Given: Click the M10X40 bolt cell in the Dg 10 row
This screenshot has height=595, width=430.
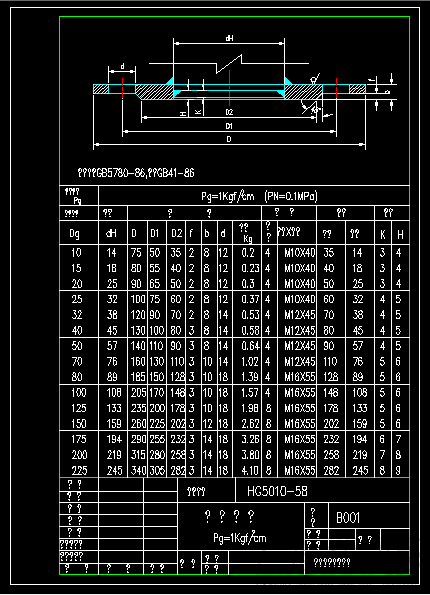Looking at the screenshot, I should (300, 253).
